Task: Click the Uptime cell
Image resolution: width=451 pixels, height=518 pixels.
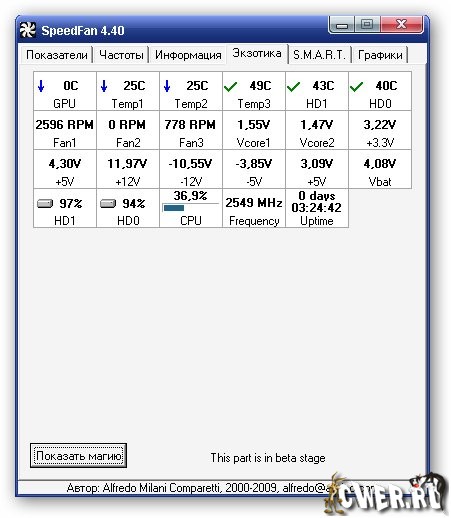Action: [x=317, y=208]
